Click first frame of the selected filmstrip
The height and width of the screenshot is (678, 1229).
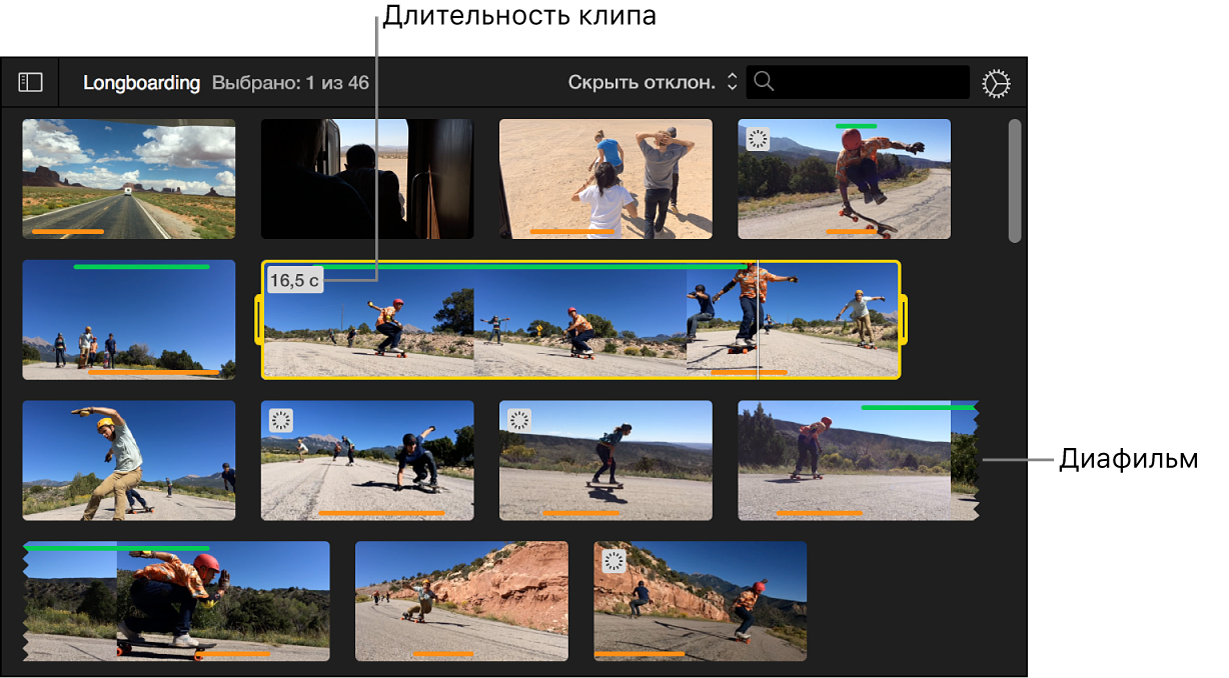(368, 320)
